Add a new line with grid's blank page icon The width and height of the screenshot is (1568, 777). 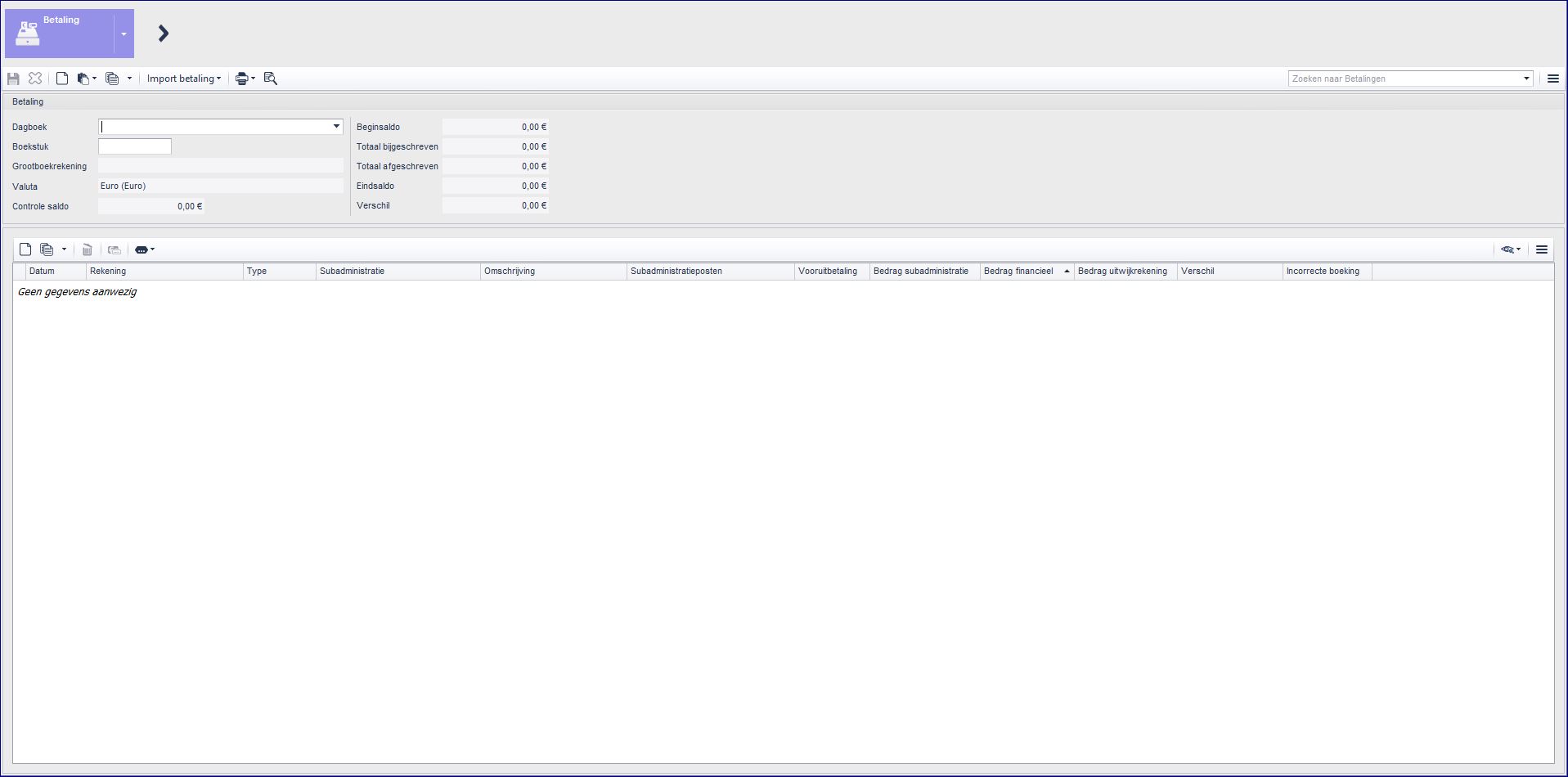[x=25, y=249]
